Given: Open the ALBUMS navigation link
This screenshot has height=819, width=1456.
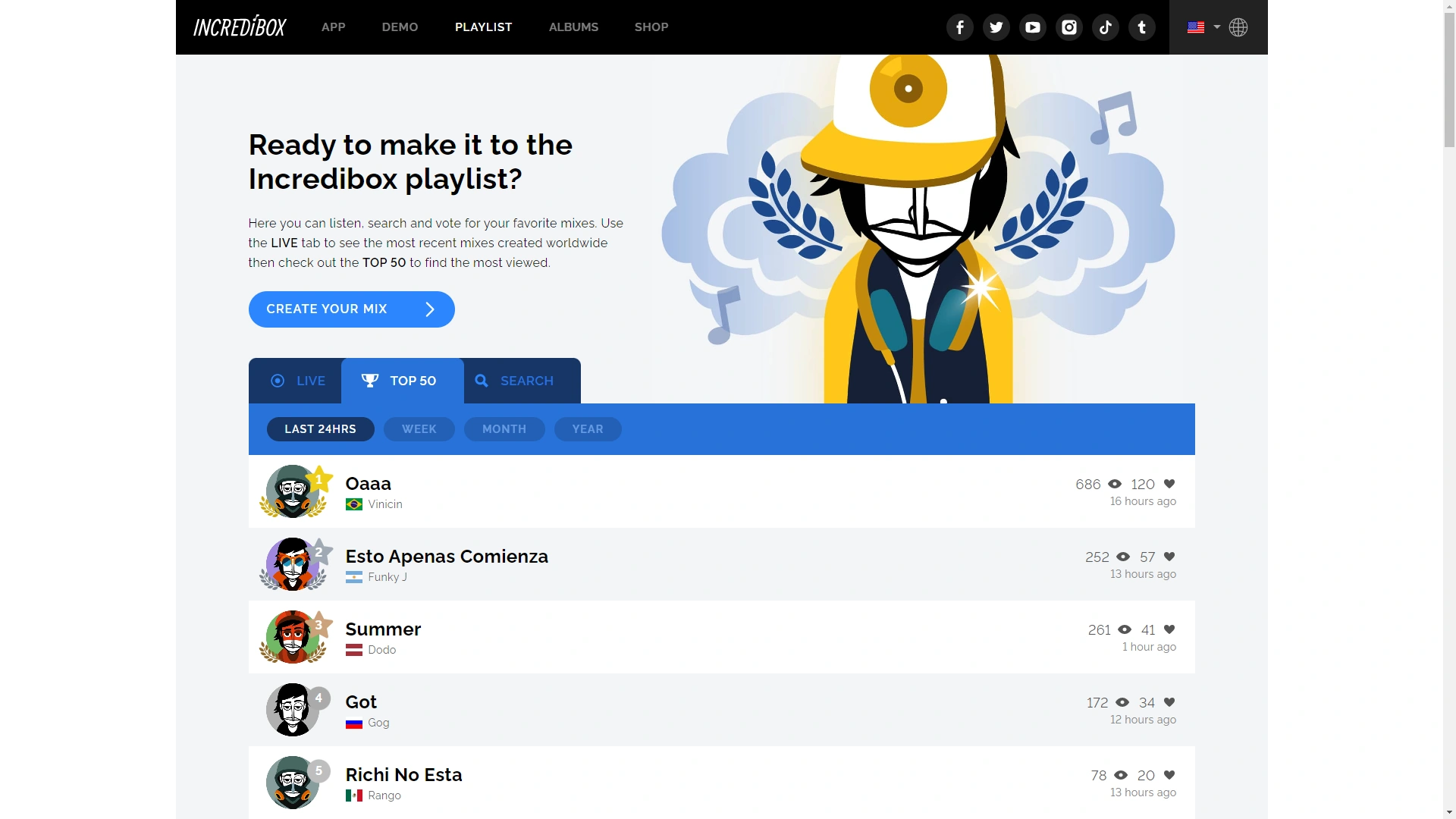Looking at the screenshot, I should (573, 27).
